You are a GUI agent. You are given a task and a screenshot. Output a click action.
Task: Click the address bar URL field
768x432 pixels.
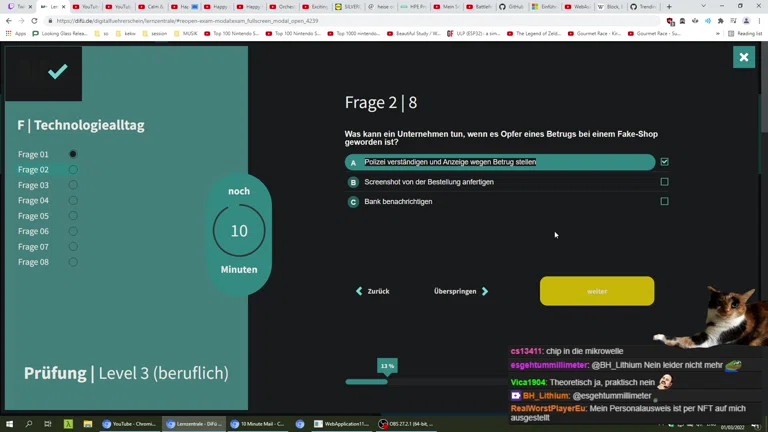pos(352,21)
